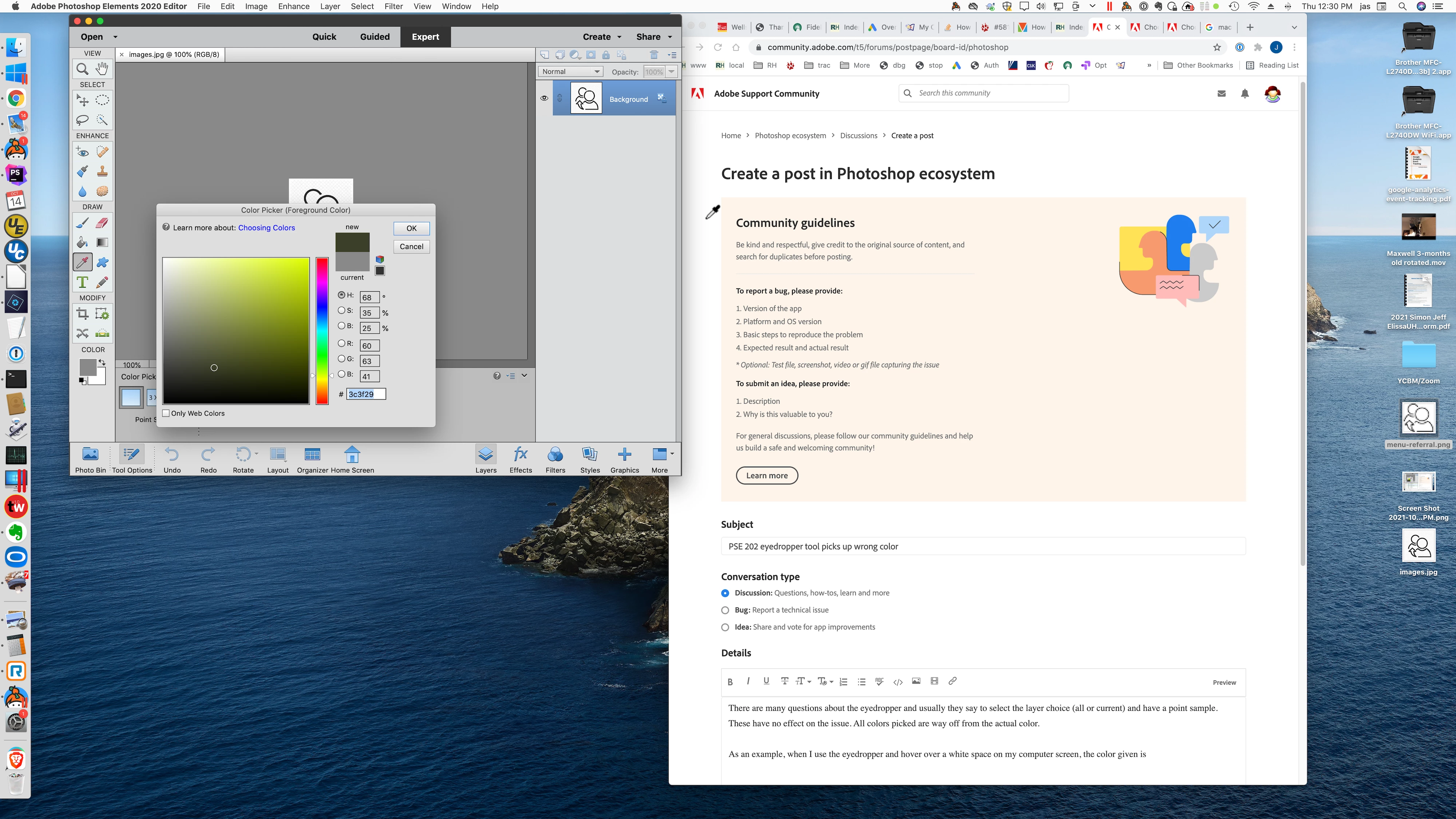
Task: Click the Choosing Colors link
Action: (266, 228)
